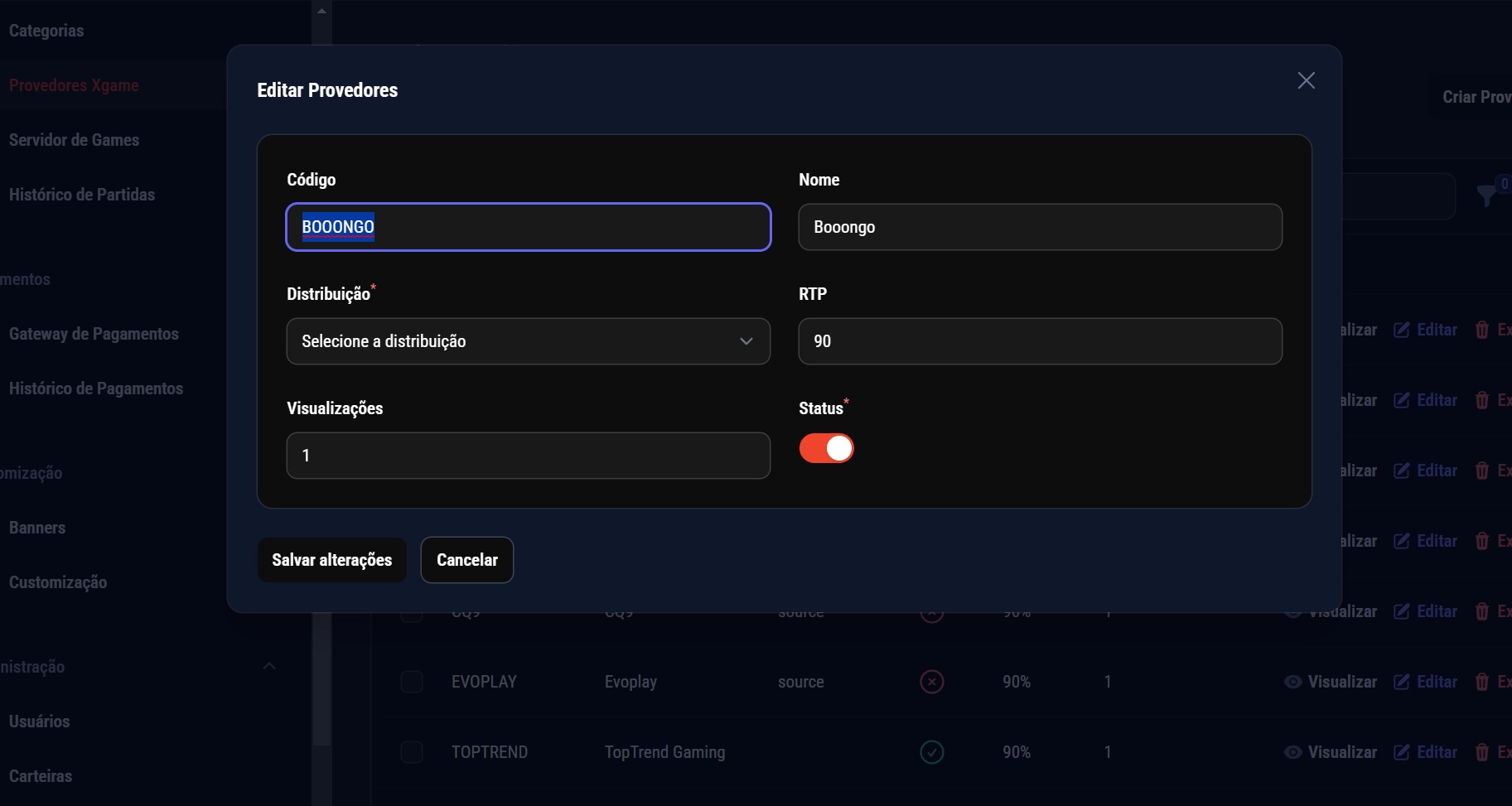Click trash icon in TOPTREND row
Viewport: 1512px width, 806px height.
(x=1482, y=752)
